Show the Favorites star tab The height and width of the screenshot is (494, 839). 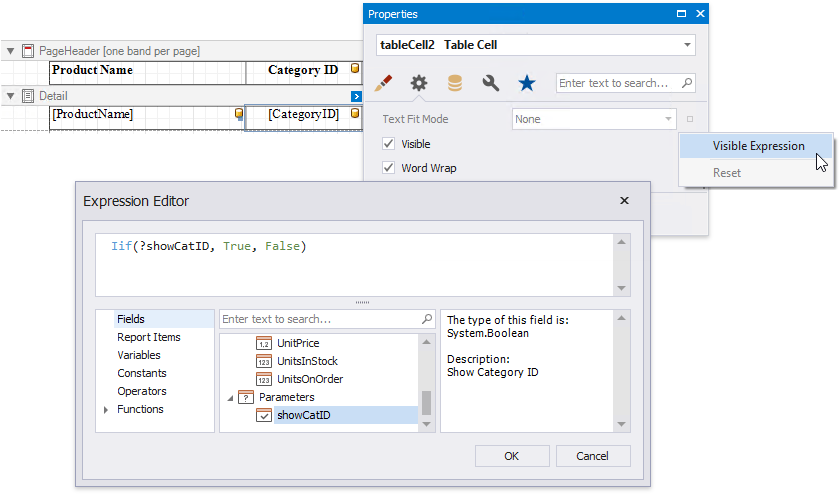pos(526,83)
